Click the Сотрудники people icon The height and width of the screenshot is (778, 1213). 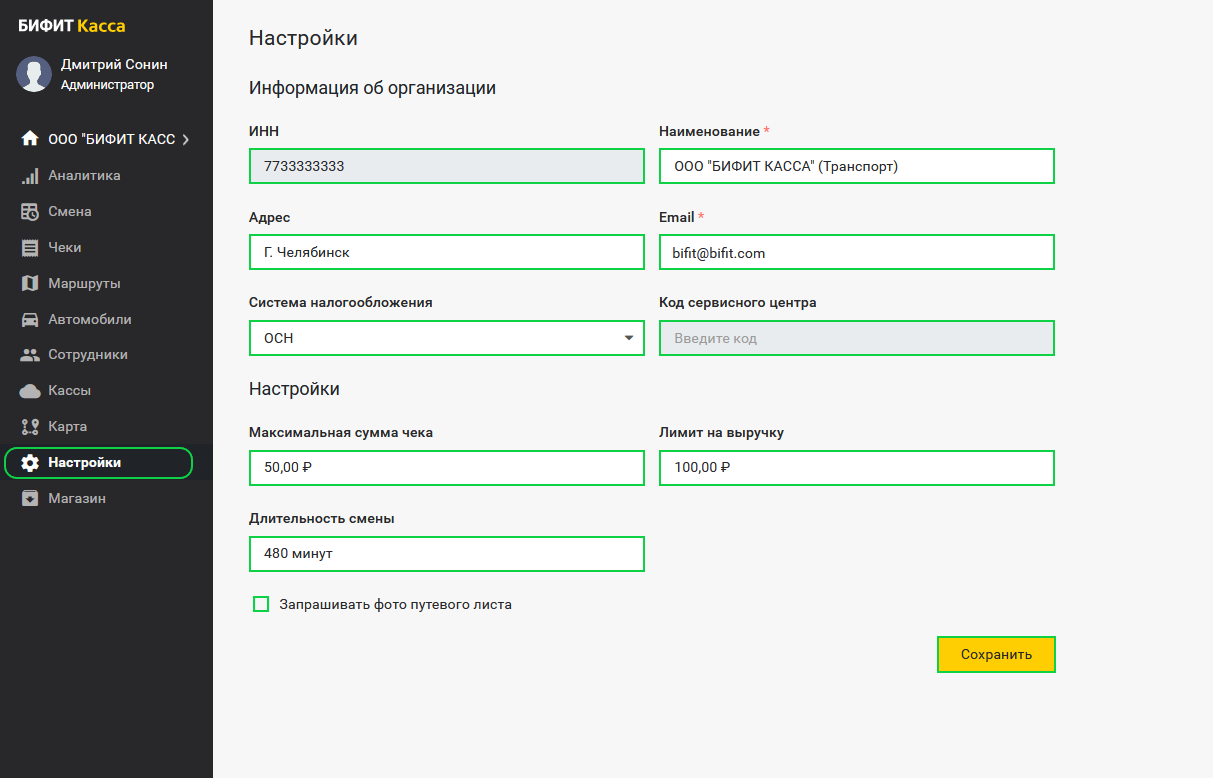(30, 355)
